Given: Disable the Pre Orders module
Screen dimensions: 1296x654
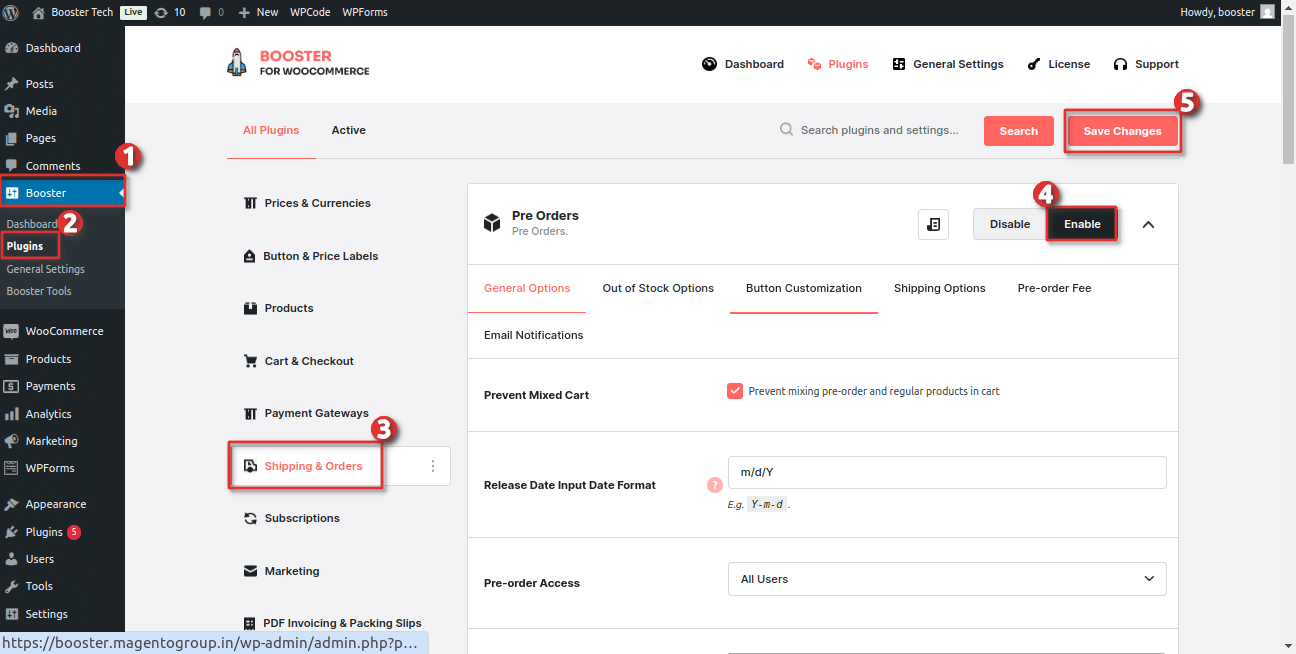Looking at the screenshot, I should [1009, 224].
